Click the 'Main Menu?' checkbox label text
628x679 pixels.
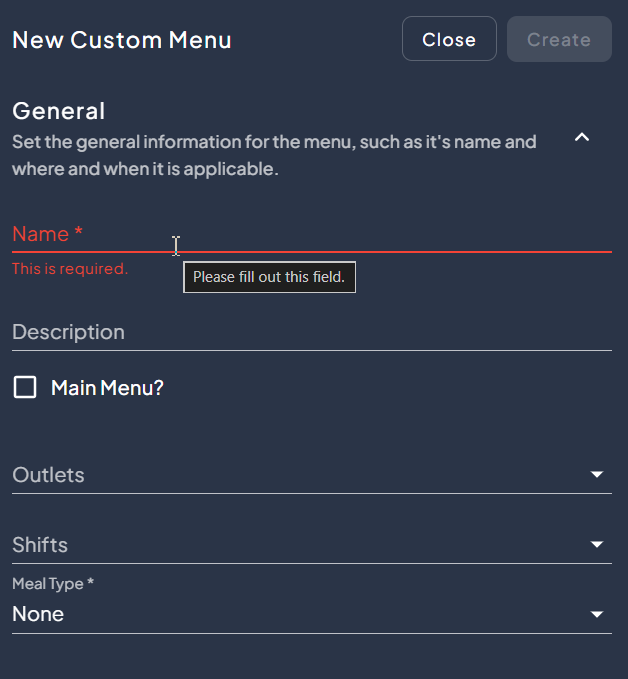pyautogui.click(x=107, y=388)
